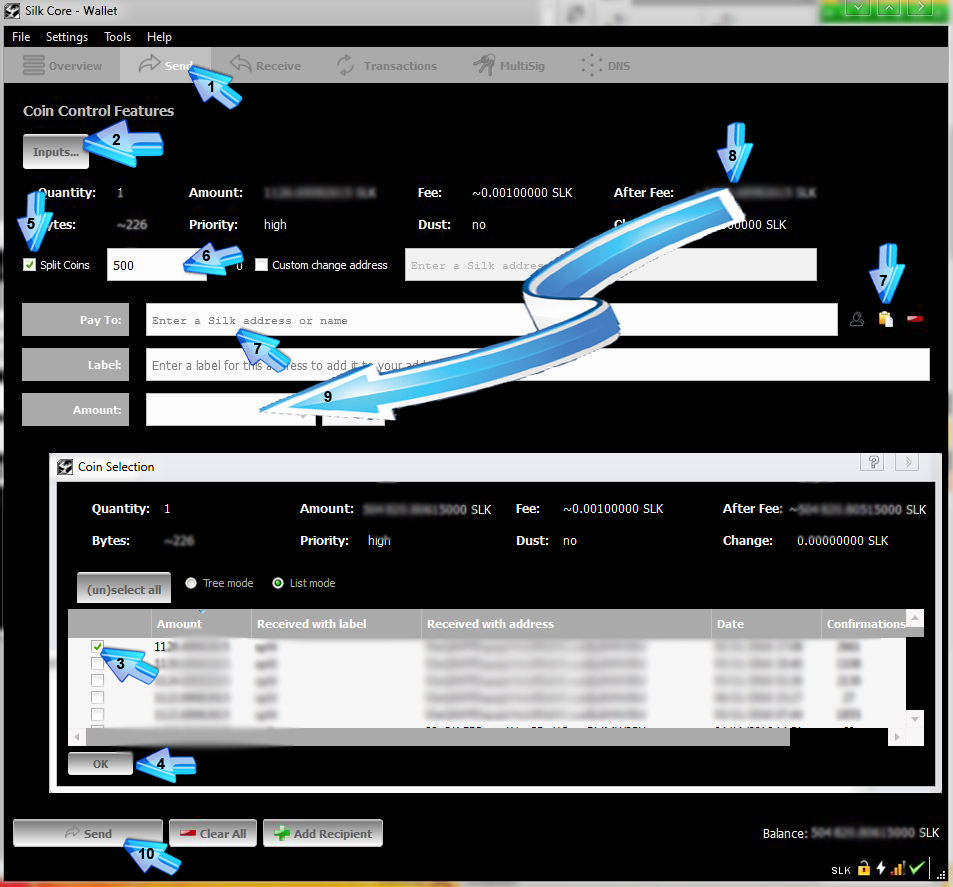The height and width of the screenshot is (887, 953).
Task: Open the Settings menu
Action: tap(67, 36)
